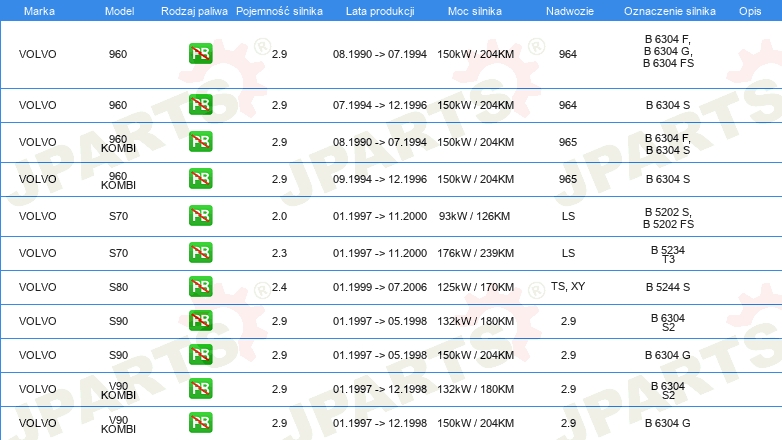Screen dimensions: 782x440
Task: Click the LS body cell in the B 5202 S row
Action: [x=569, y=216]
